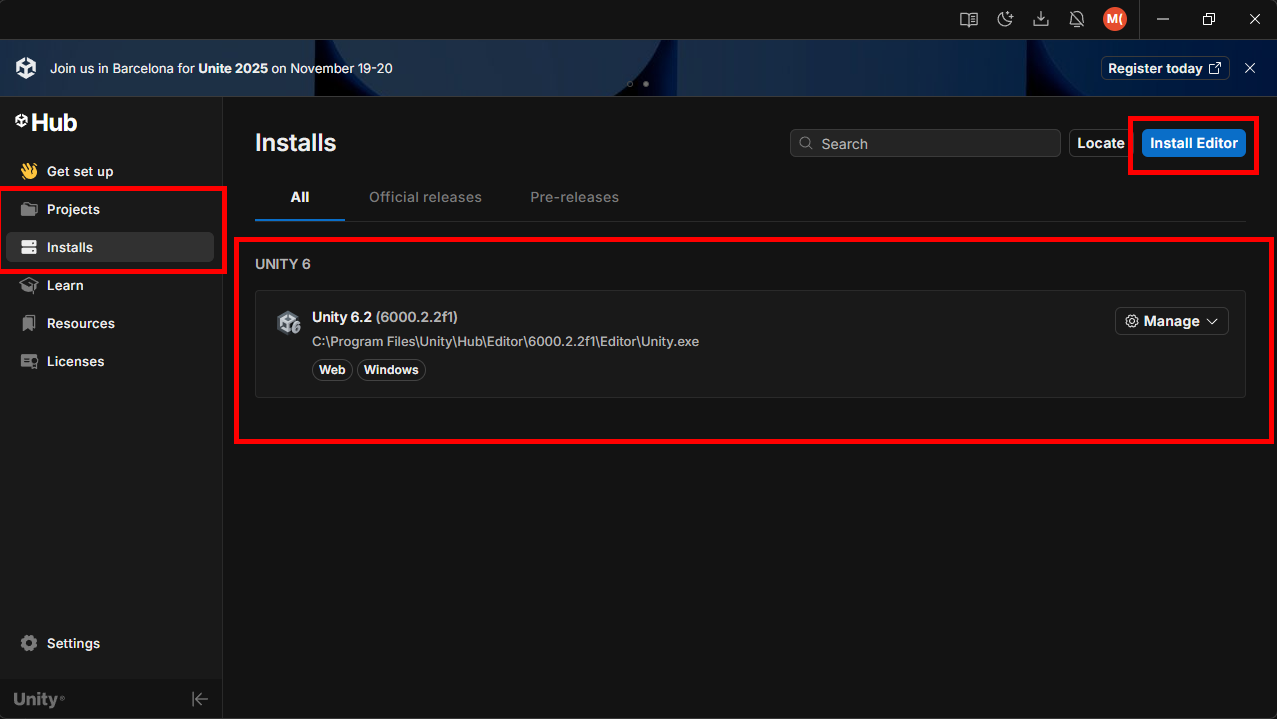Click the Unity 6.2 editor cube icon
This screenshot has width=1277, height=719.
click(289, 322)
